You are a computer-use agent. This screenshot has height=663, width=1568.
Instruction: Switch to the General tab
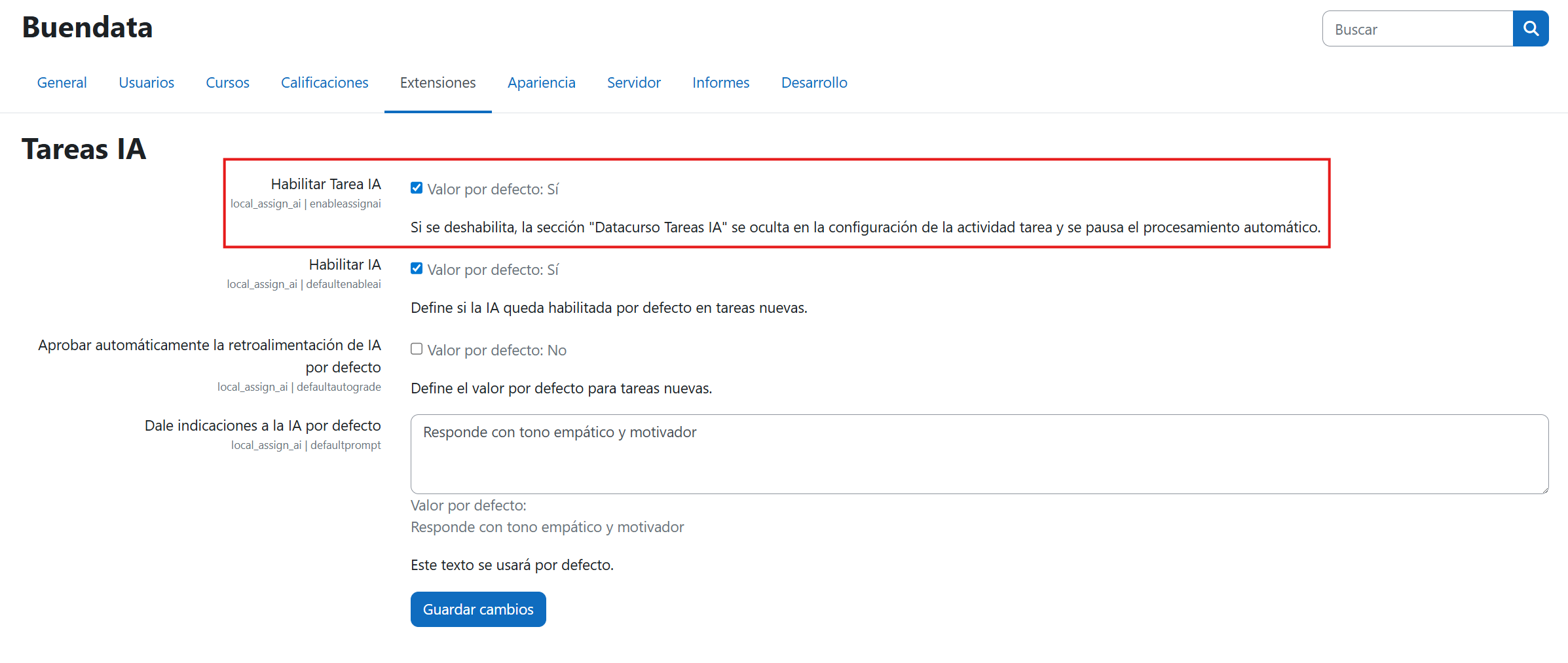click(62, 82)
